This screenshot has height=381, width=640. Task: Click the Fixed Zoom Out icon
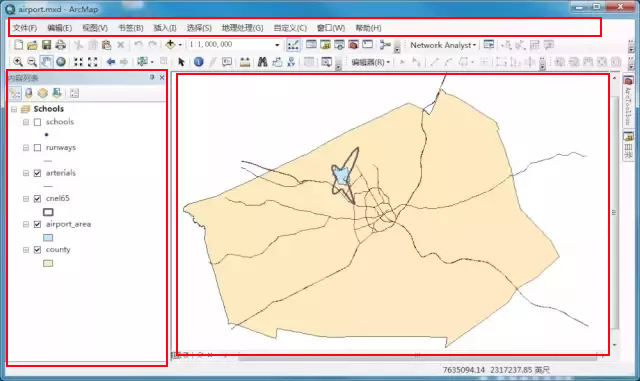(93, 62)
